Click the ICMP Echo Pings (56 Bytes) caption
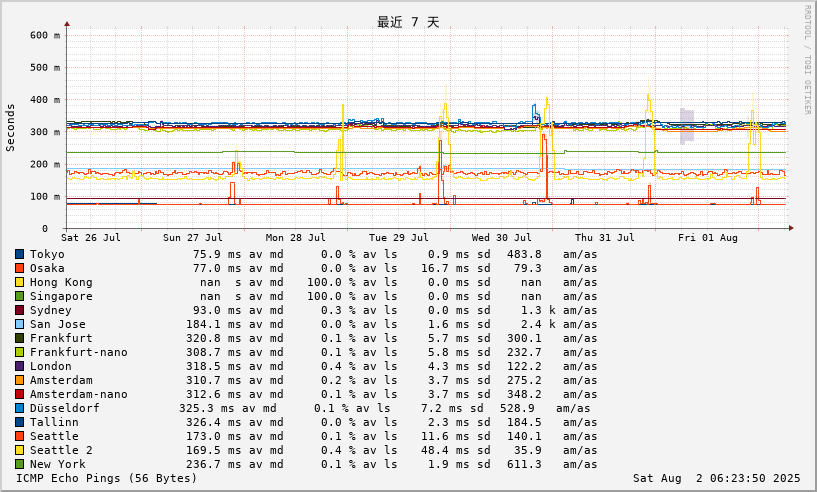 [106, 478]
